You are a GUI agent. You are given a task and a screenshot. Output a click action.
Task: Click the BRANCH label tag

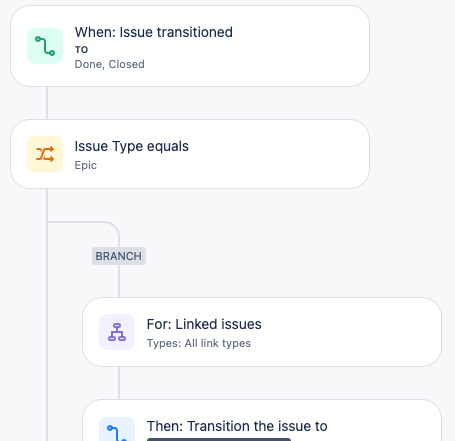click(x=119, y=256)
